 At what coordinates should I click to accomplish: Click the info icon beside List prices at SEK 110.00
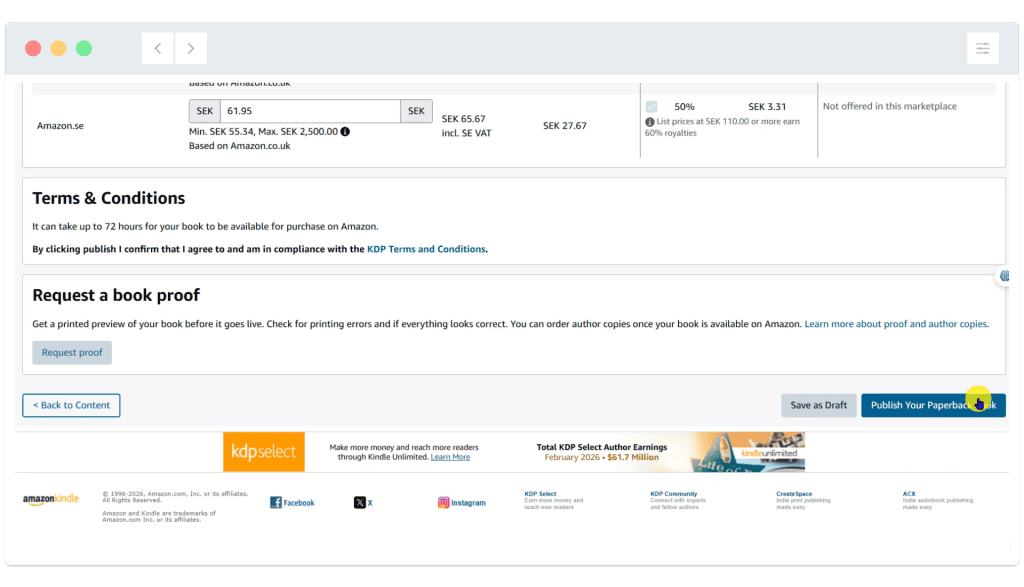pyautogui.click(x=650, y=121)
